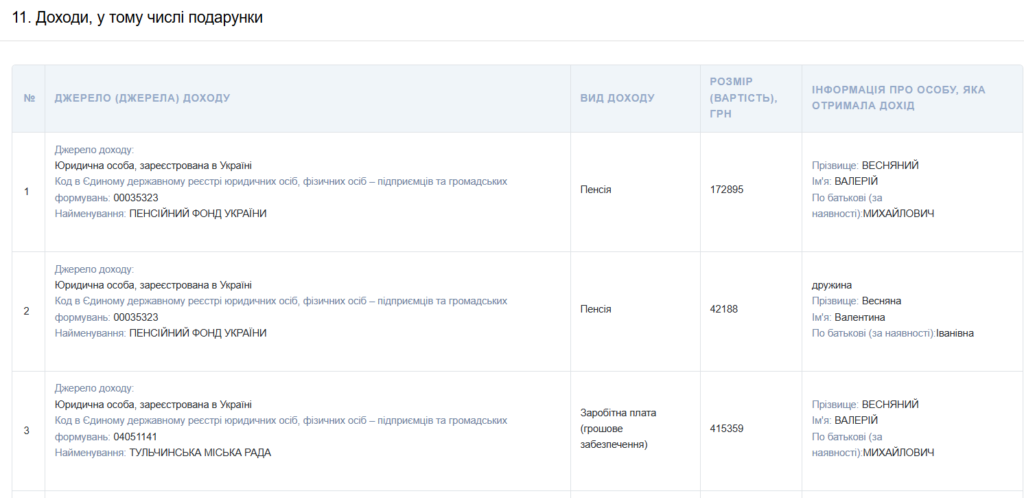Select the name "ТУЛЬЧИНСЬКА МІСЬКА РАДА"
Viewport: 1024px width, 498px height.
200,452
